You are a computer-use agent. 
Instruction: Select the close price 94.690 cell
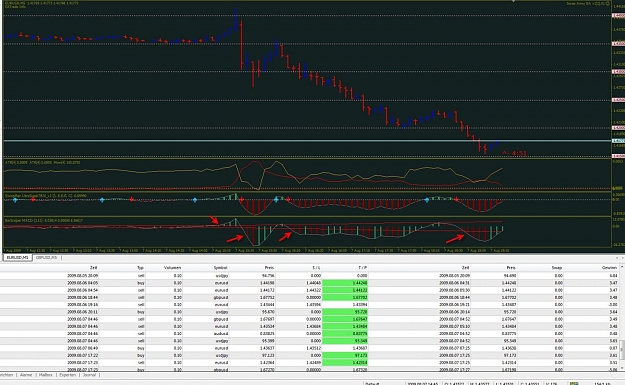509,276
